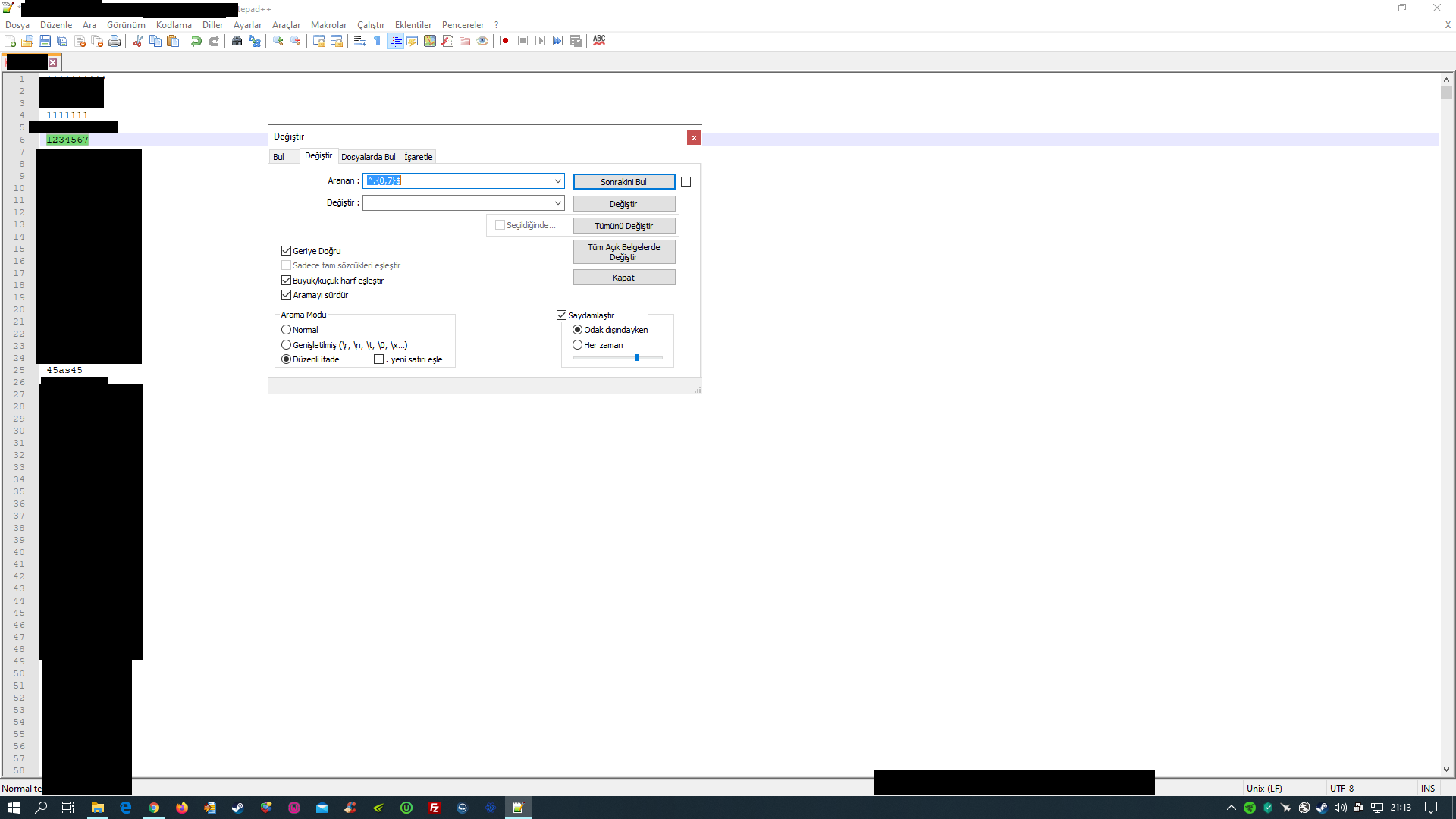Viewport: 1456px width, 819px height.
Task: Expand the Aranan search history dropdown
Action: (557, 180)
